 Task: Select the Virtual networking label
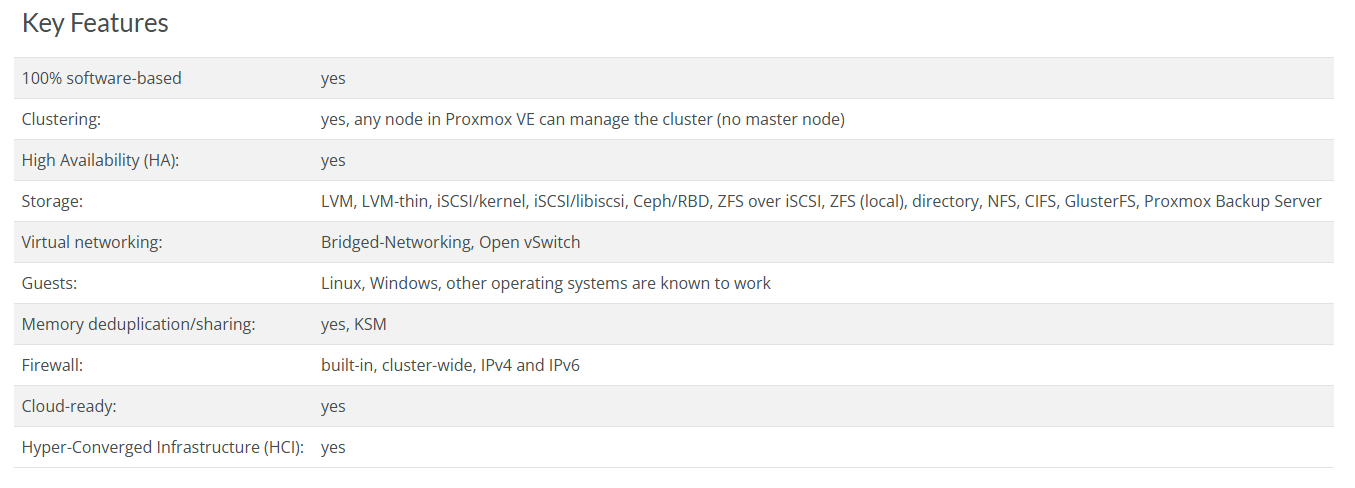(x=92, y=242)
